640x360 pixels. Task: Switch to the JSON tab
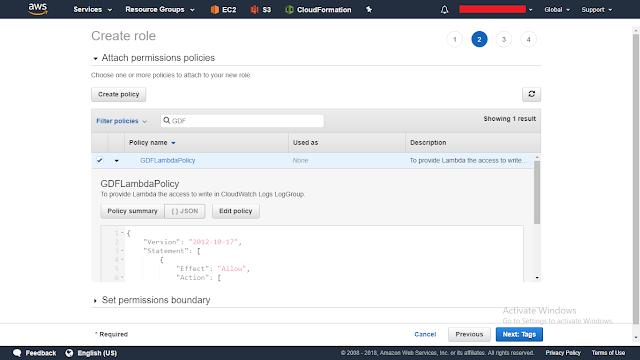(x=184, y=211)
